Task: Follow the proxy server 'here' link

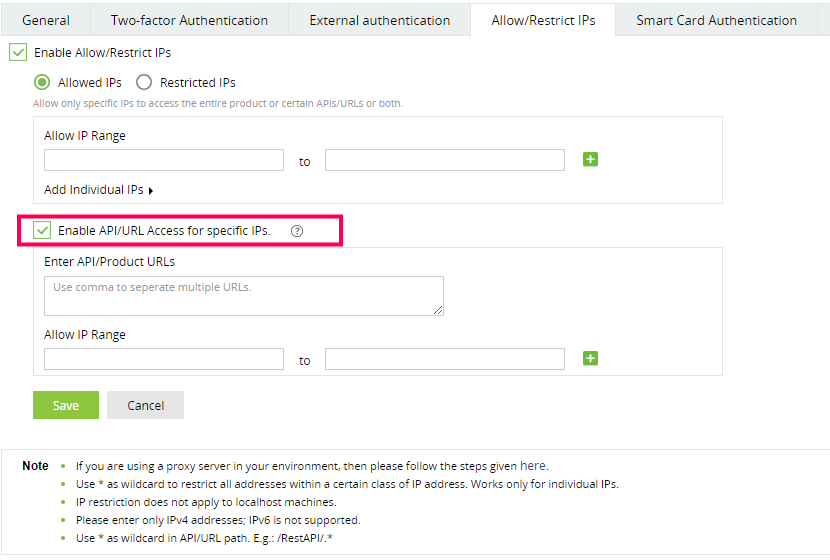Action: (x=532, y=466)
